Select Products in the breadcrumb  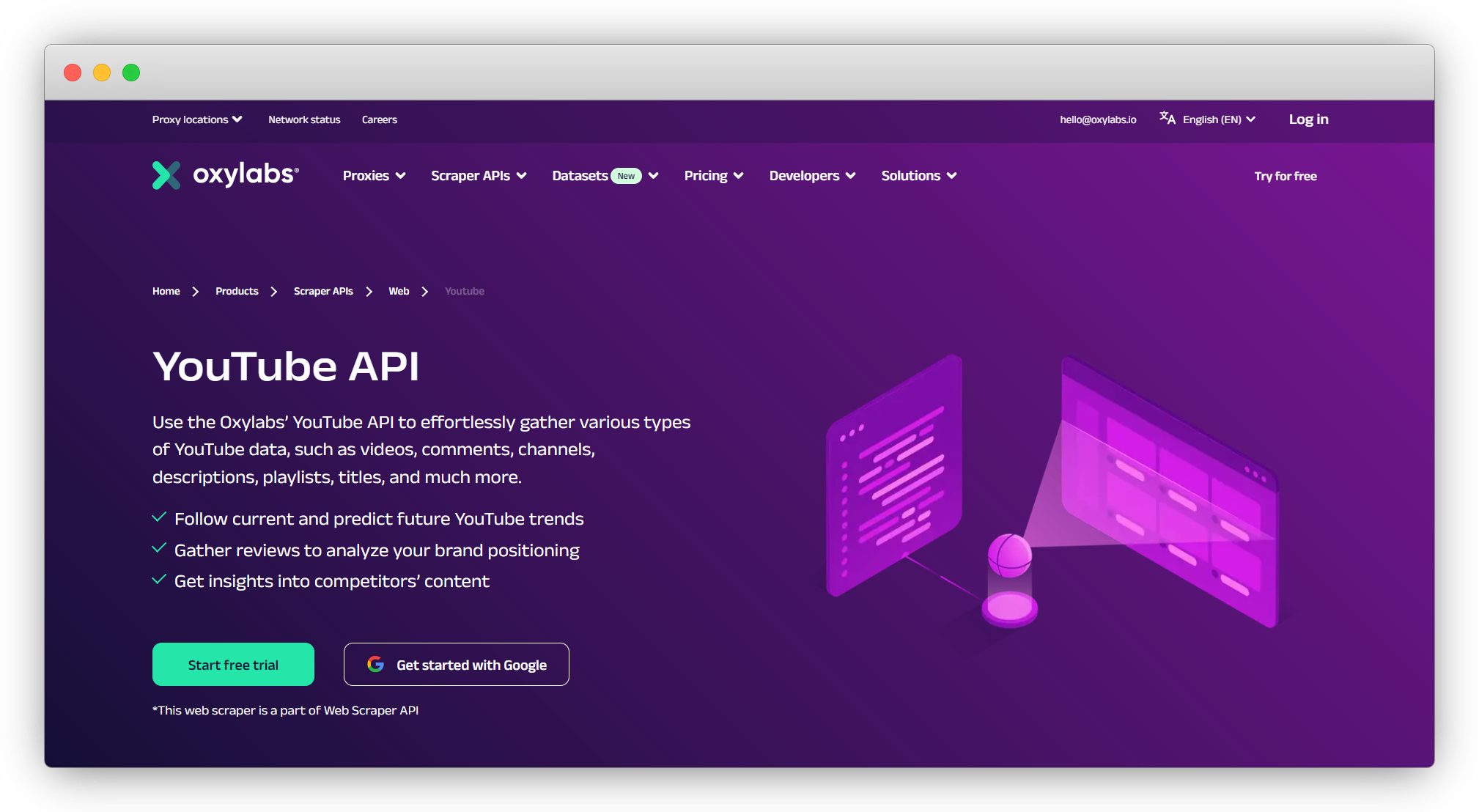[x=237, y=291]
